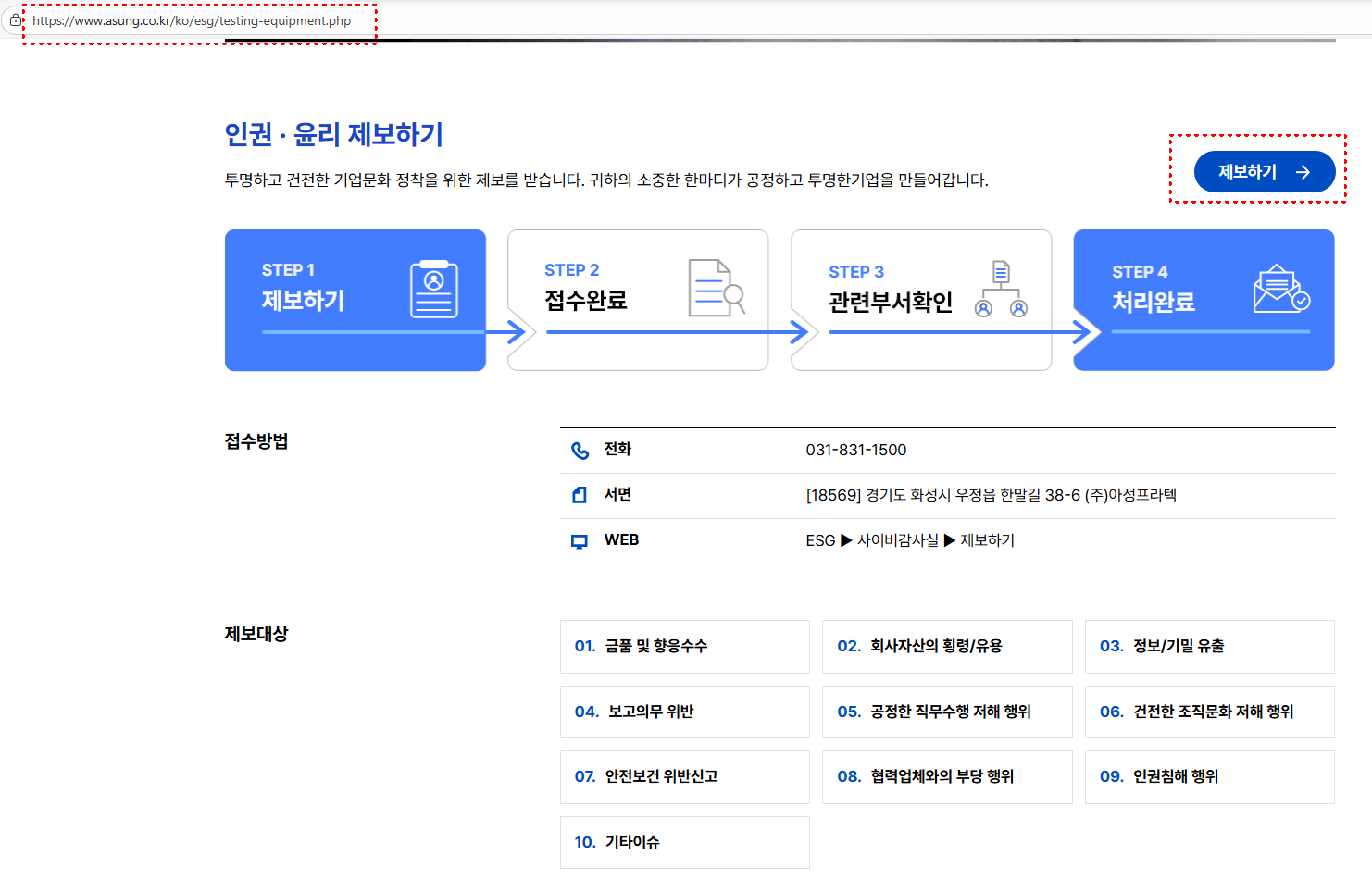Click the document search icon in STEP 2
Viewport: 1372px width, 892px height.
tap(716, 288)
